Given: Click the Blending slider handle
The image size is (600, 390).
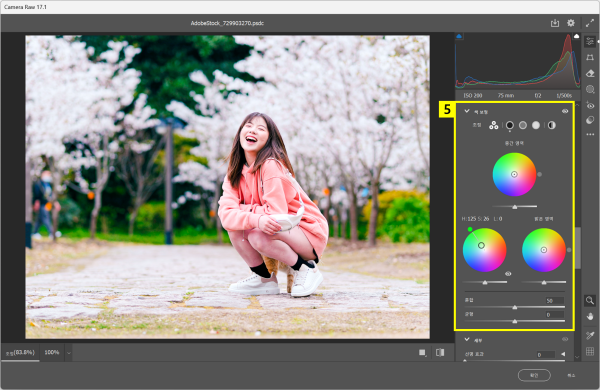Looking at the screenshot, I should (x=515, y=307).
